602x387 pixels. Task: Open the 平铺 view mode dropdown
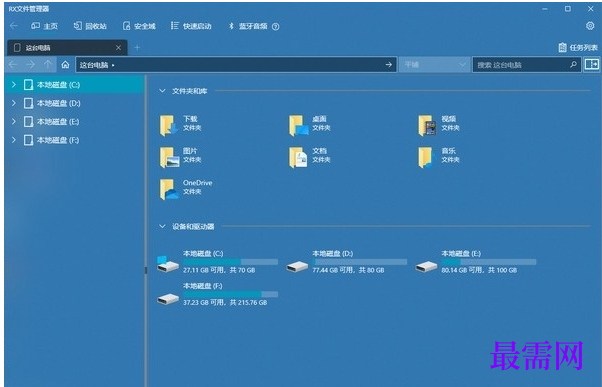point(435,64)
